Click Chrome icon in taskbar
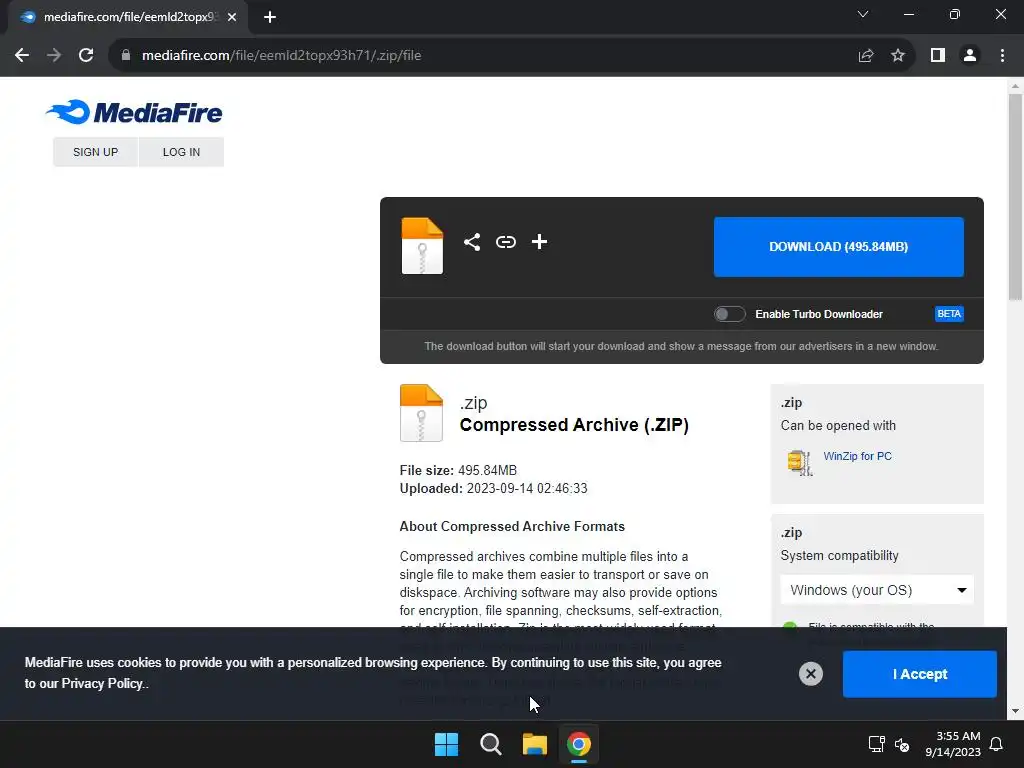1024x768 pixels. coord(579,744)
